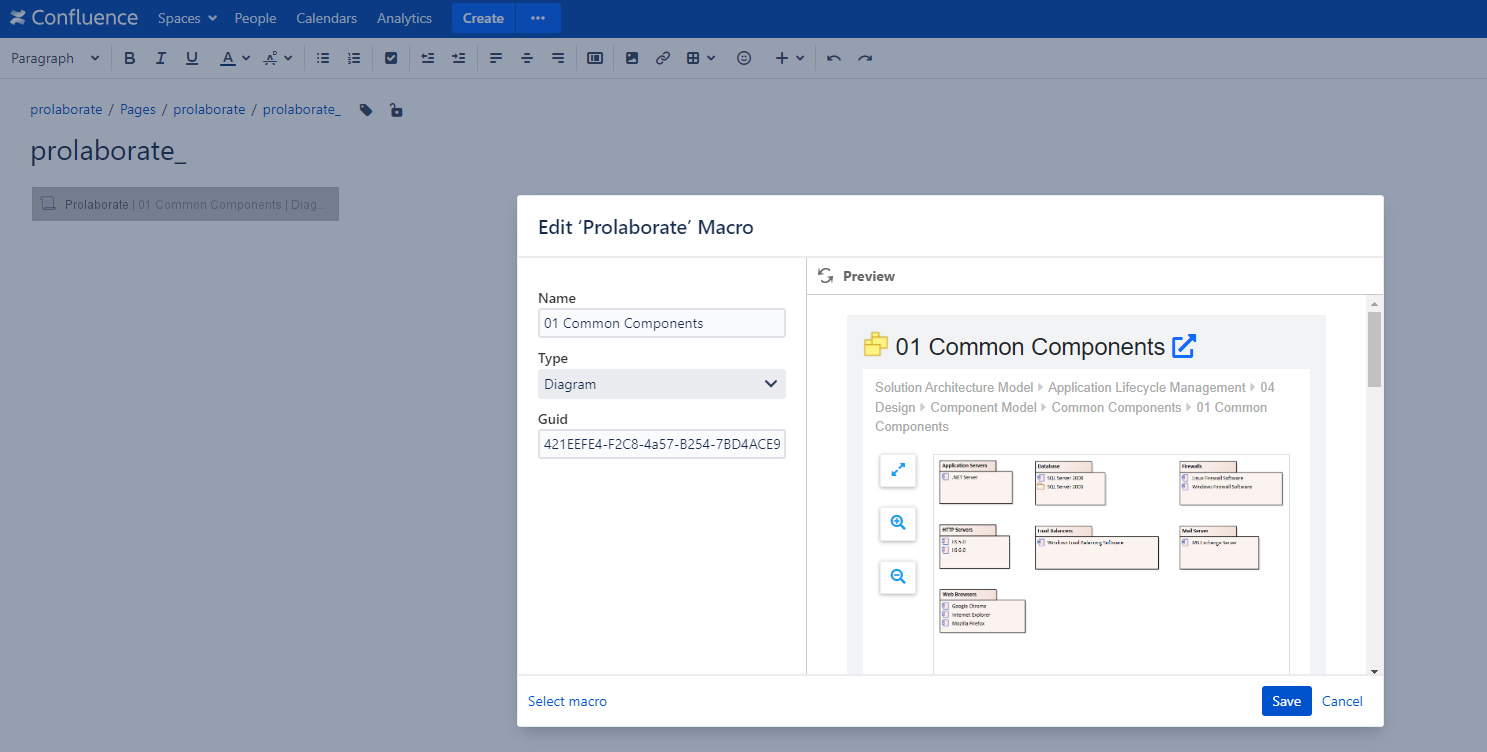Image resolution: width=1487 pixels, height=752 pixels.
Task: Toggle bold formatting
Action: click(129, 58)
